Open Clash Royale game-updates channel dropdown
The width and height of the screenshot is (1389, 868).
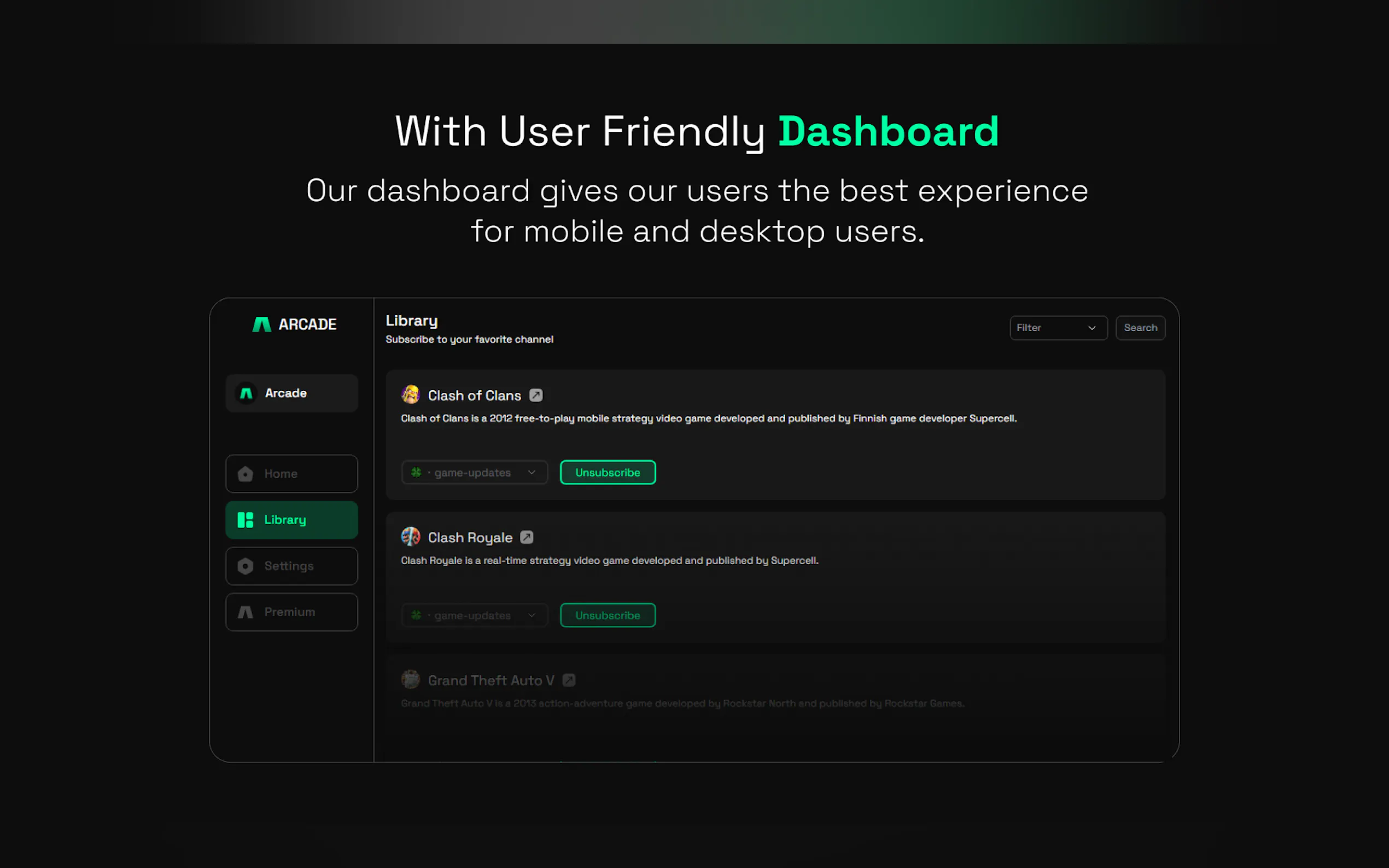pos(474,615)
